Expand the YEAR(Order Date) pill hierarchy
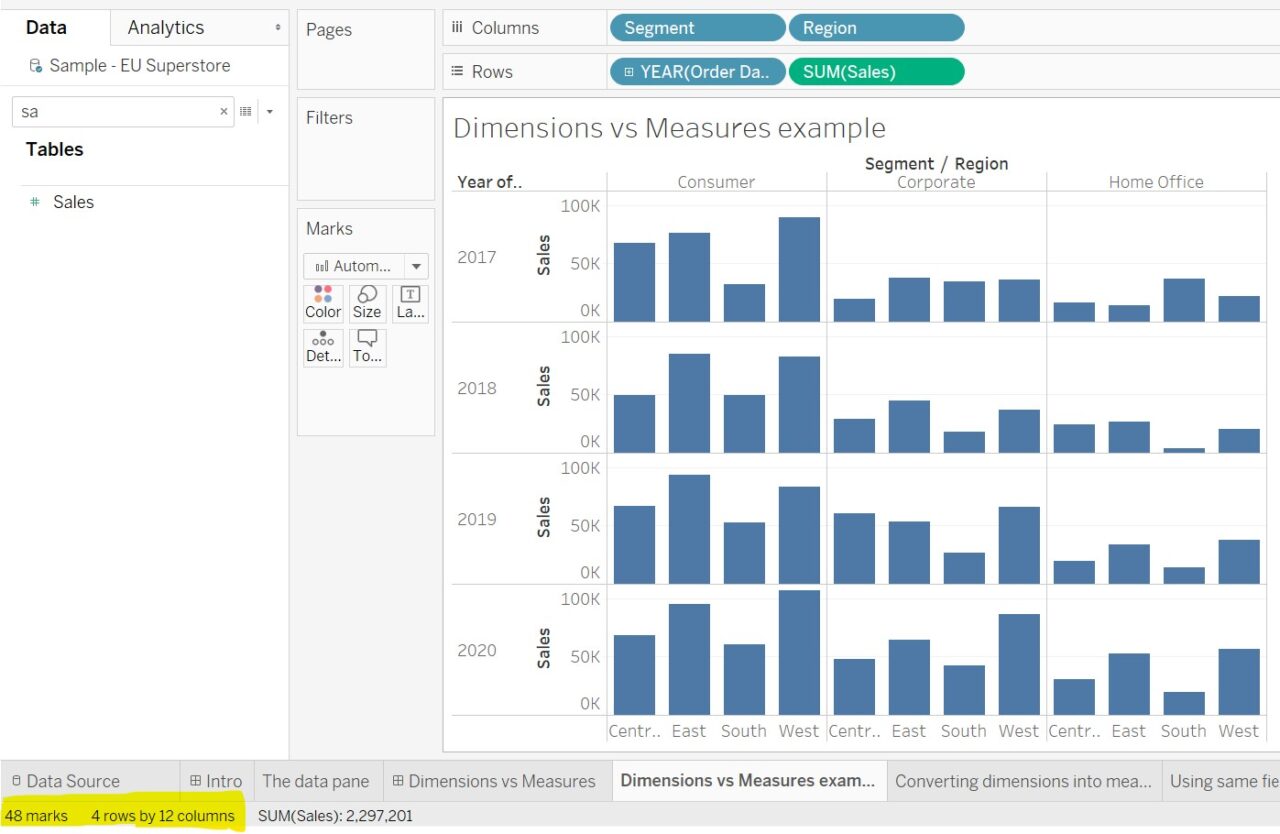Screen dimensions: 1280x834 coord(629,72)
